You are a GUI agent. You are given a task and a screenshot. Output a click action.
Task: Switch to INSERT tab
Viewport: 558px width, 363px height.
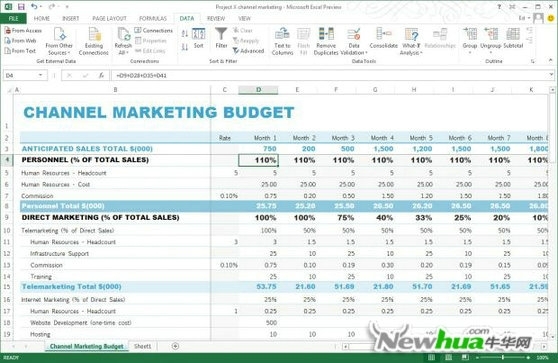[x=70, y=19]
